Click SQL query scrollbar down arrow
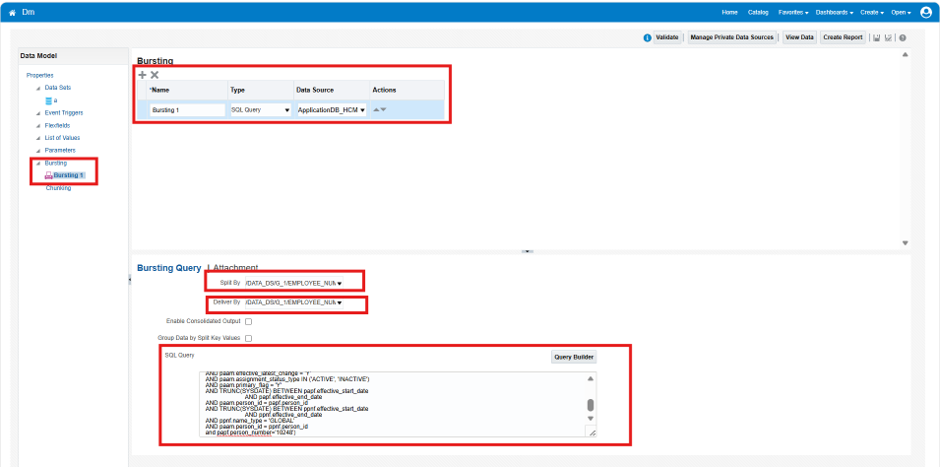The image size is (940, 467). pyautogui.click(x=590, y=418)
